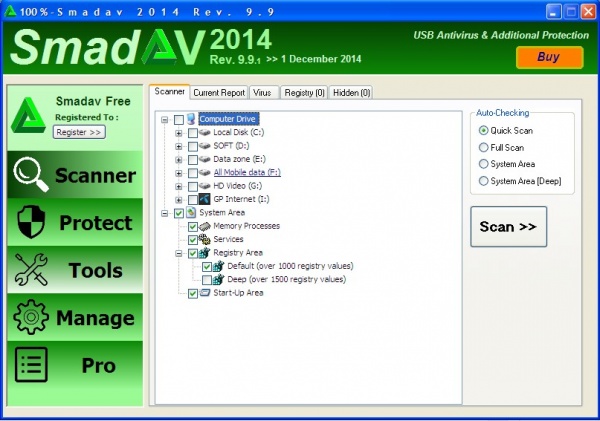The width and height of the screenshot is (600, 421).
Task: Expand the HD Video (G:) node
Action: [179, 186]
